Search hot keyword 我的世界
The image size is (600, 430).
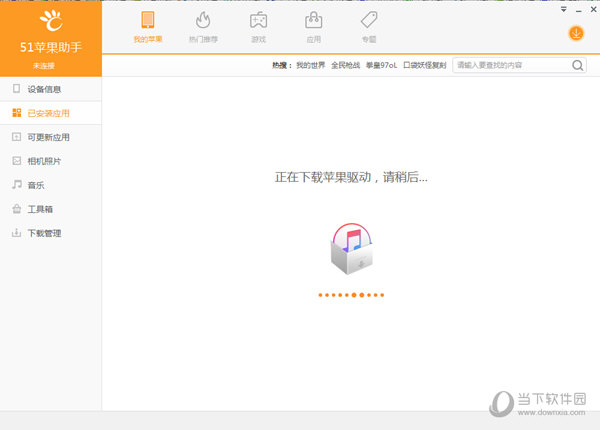311,65
